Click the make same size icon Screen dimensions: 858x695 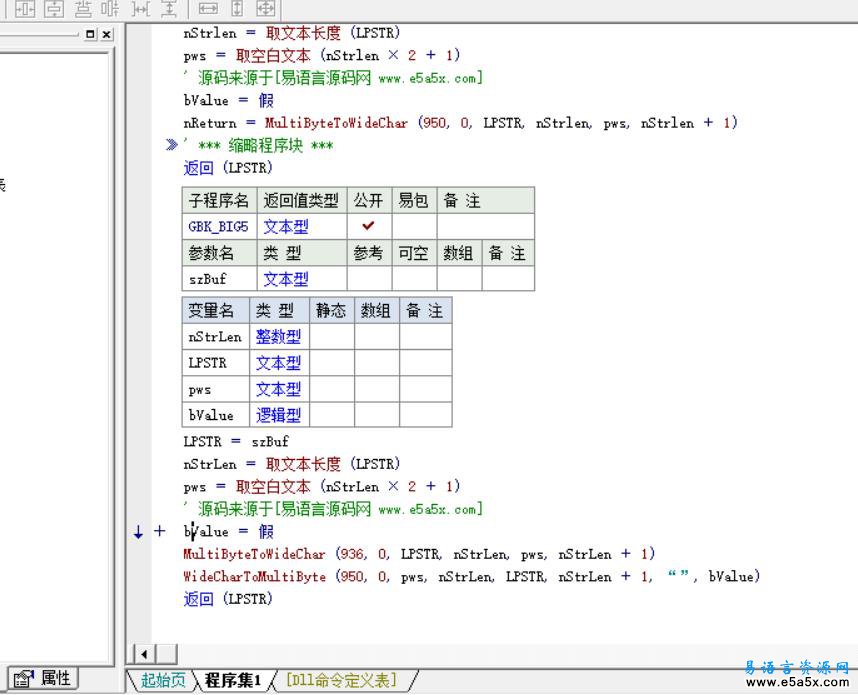[266, 8]
